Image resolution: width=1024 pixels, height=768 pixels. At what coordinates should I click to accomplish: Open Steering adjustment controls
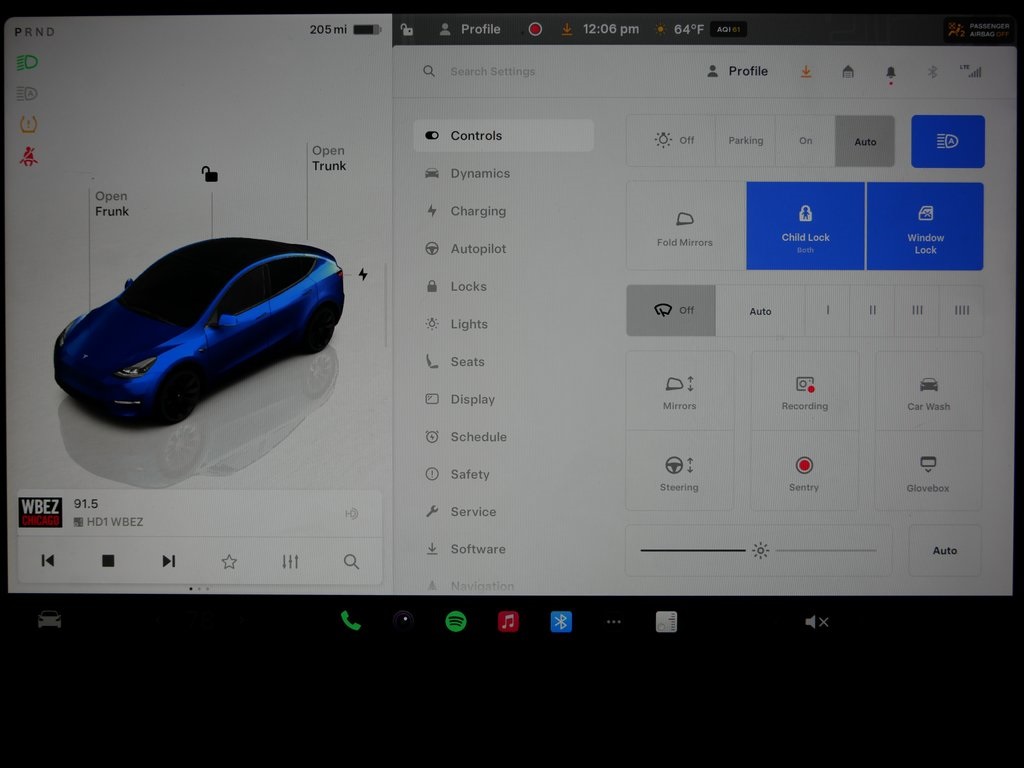(679, 471)
